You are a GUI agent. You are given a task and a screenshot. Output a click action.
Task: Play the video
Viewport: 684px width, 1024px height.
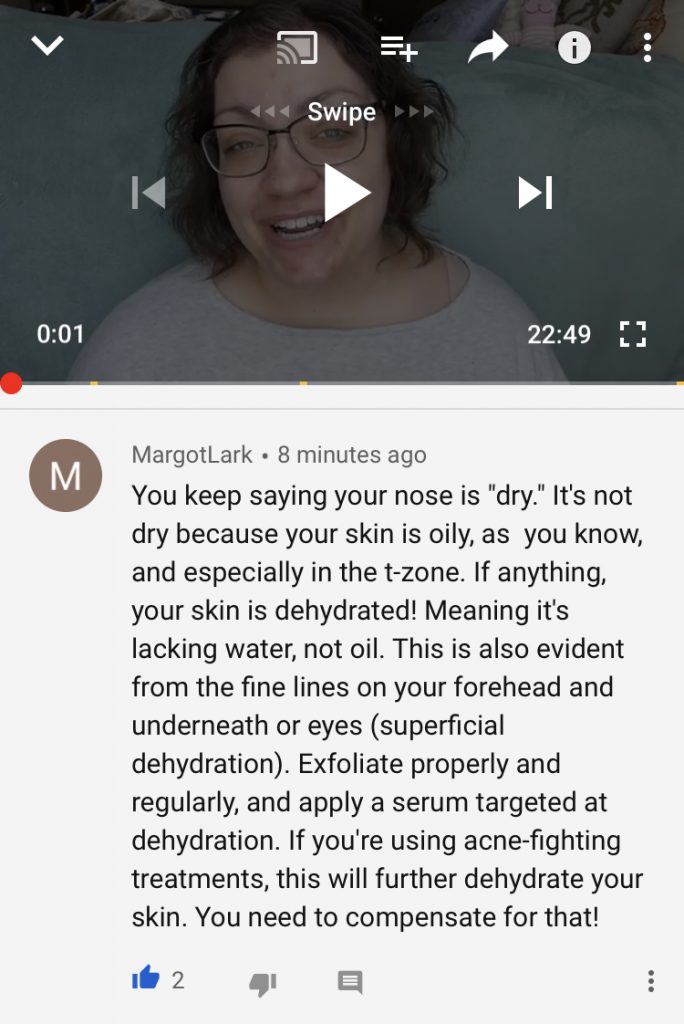click(347, 193)
